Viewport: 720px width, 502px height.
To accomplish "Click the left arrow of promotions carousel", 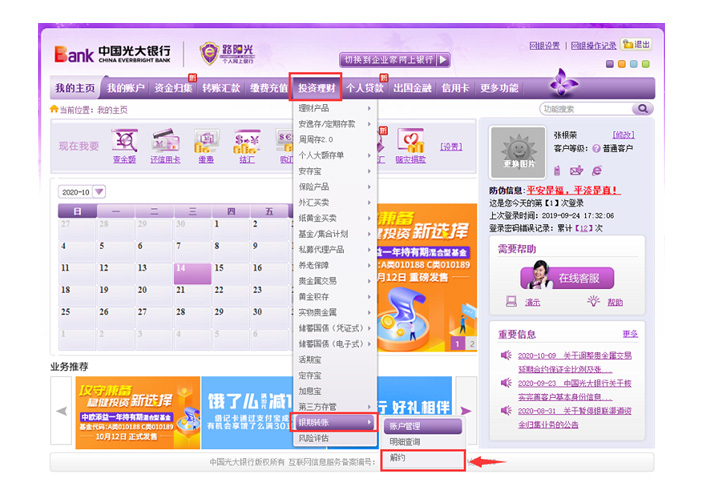I will click(61, 411).
